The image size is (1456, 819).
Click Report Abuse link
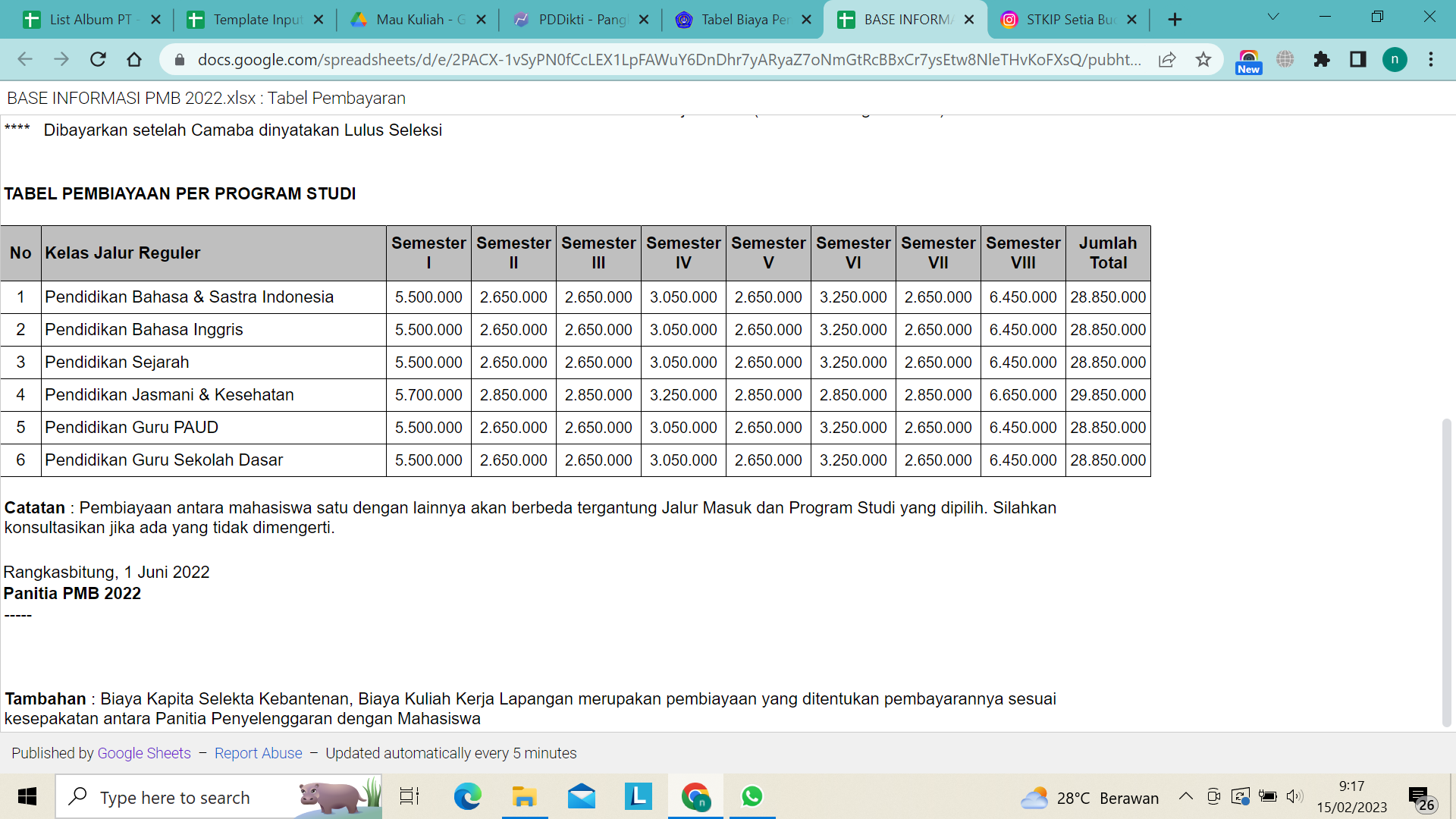point(258,753)
